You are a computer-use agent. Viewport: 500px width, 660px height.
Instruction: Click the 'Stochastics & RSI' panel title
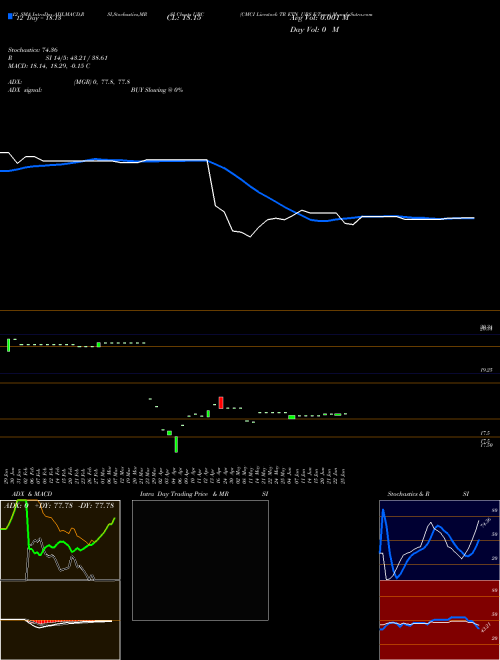click(x=428, y=494)
